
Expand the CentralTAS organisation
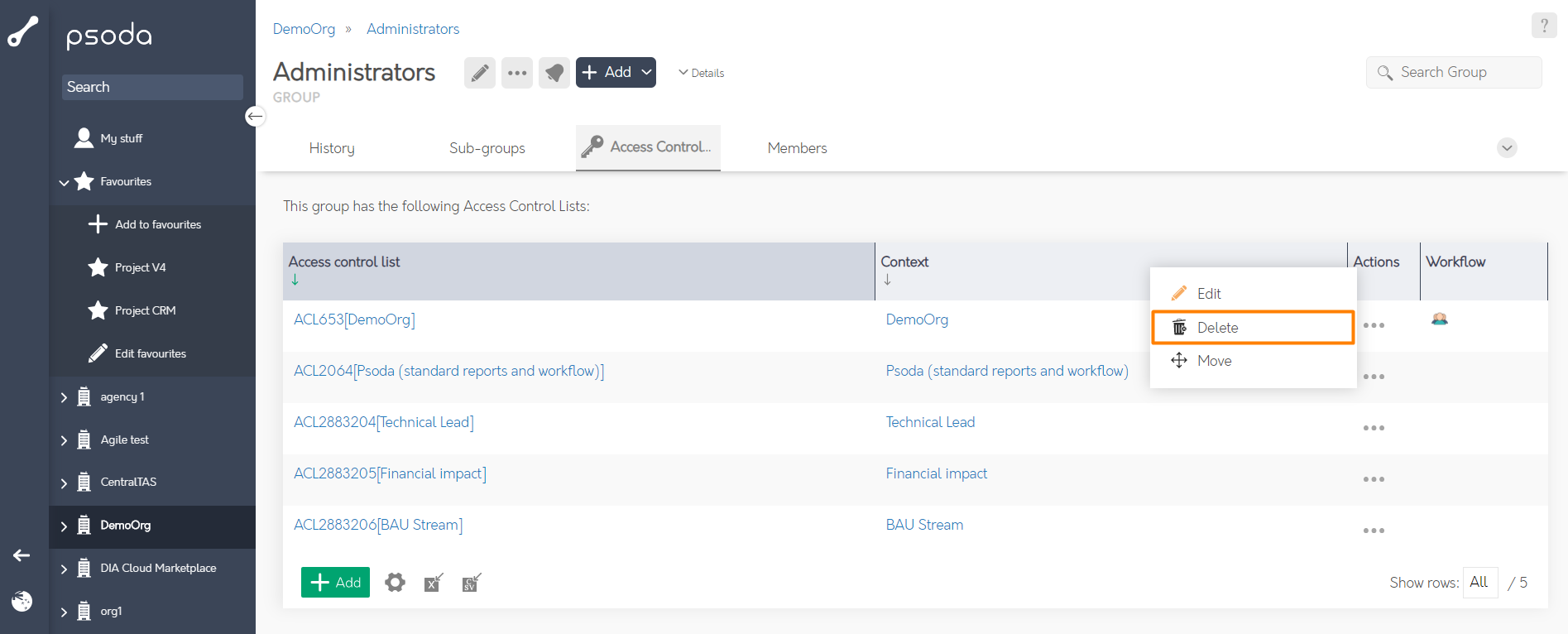pos(64,483)
